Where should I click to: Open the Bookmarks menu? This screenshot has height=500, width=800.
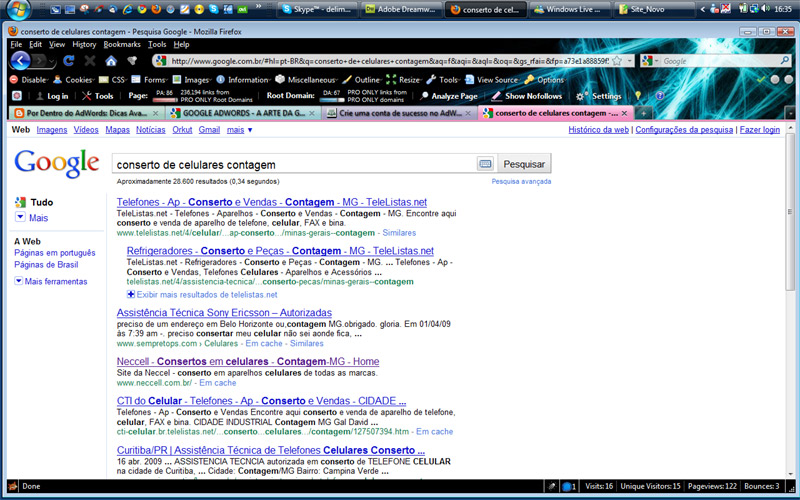122,44
